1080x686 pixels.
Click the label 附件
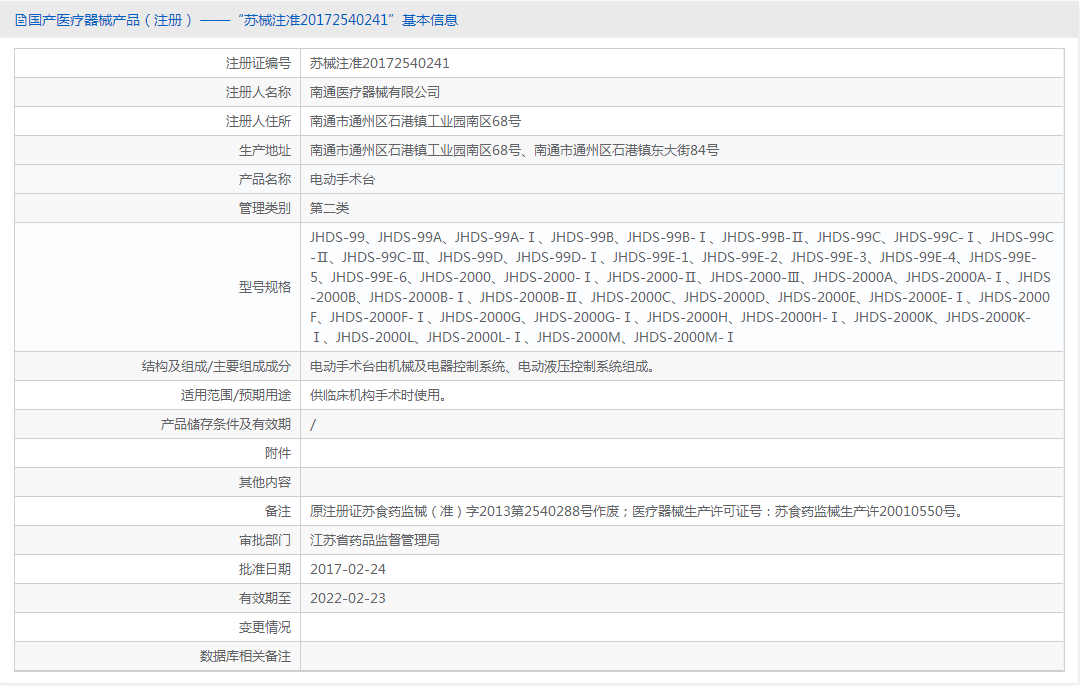pos(278,453)
